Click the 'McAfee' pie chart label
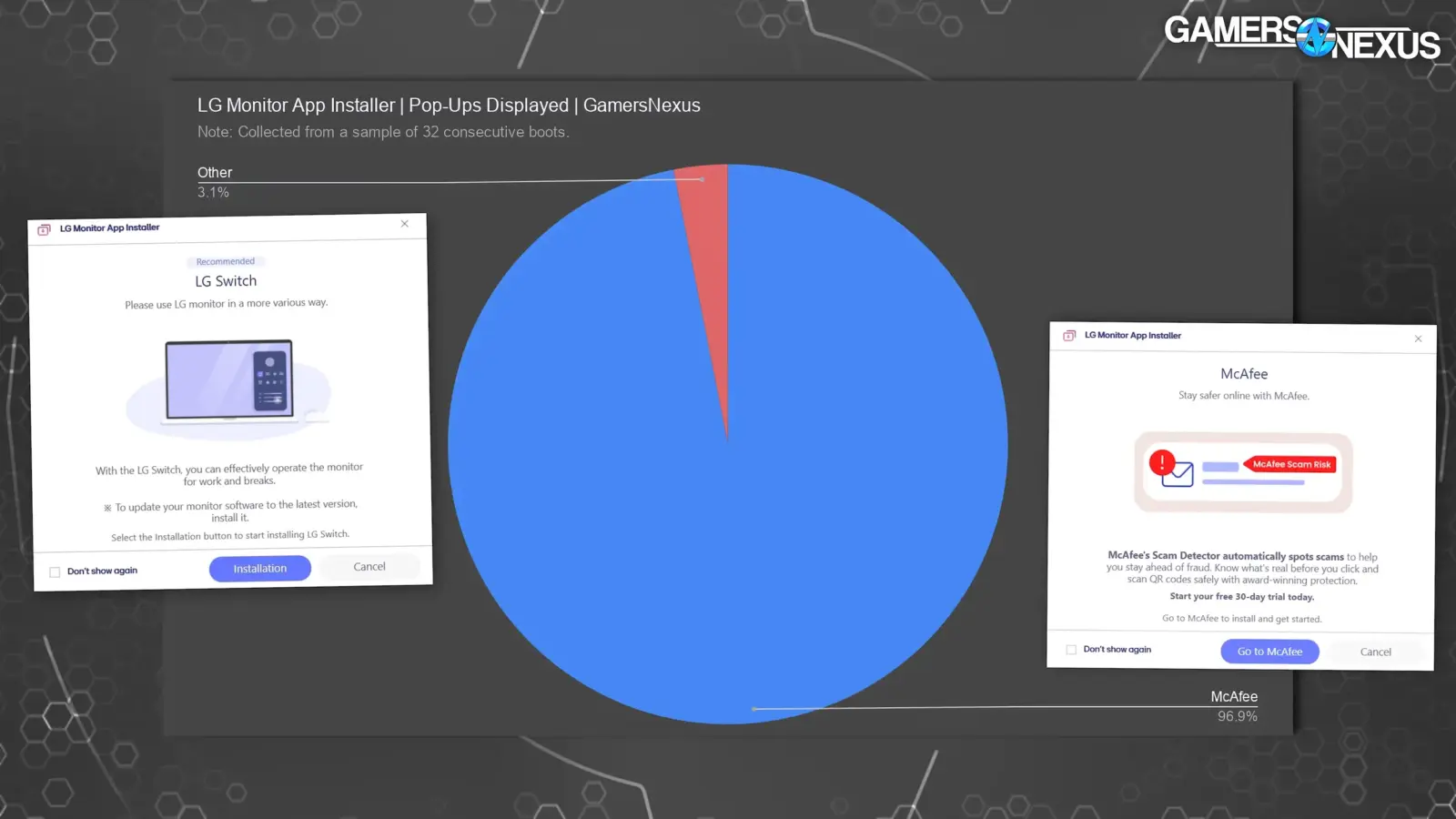 (x=1234, y=696)
